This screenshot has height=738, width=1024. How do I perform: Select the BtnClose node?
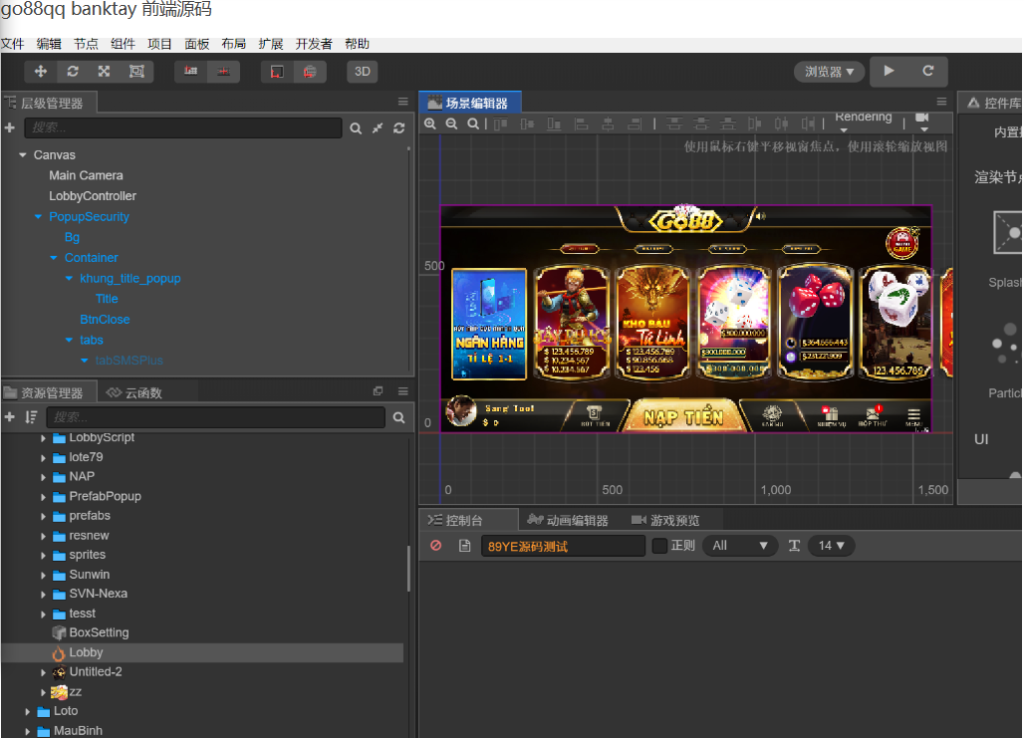click(104, 319)
